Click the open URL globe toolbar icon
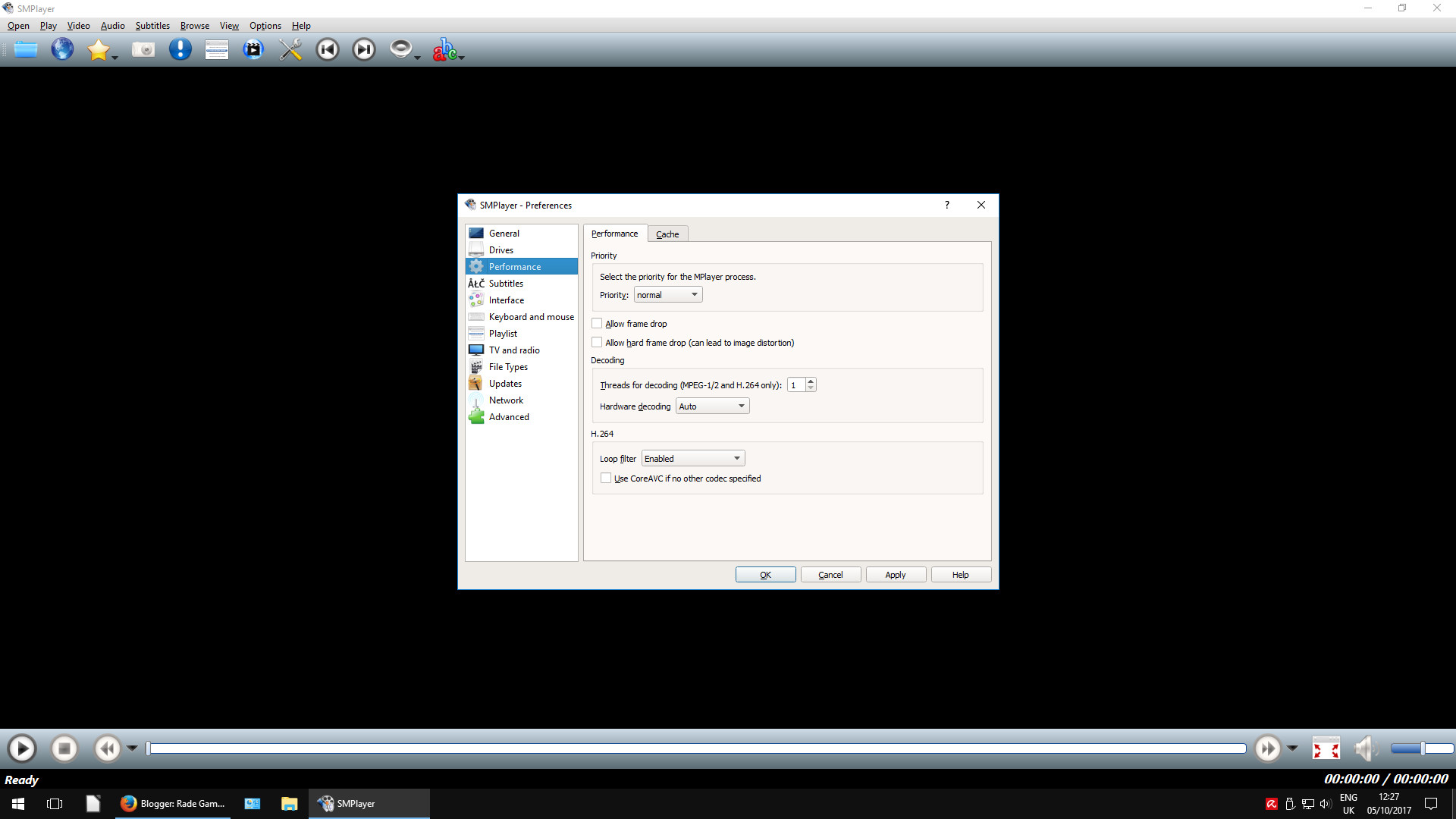1456x819 pixels. coord(62,50)
